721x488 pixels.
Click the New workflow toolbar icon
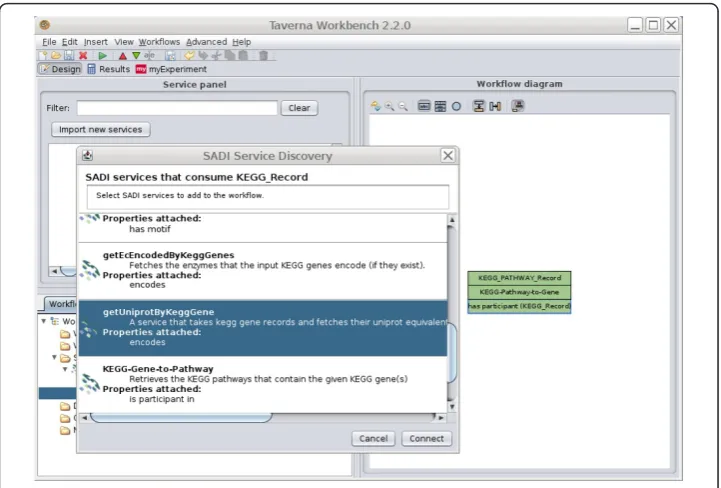click(x=44, y=56)
